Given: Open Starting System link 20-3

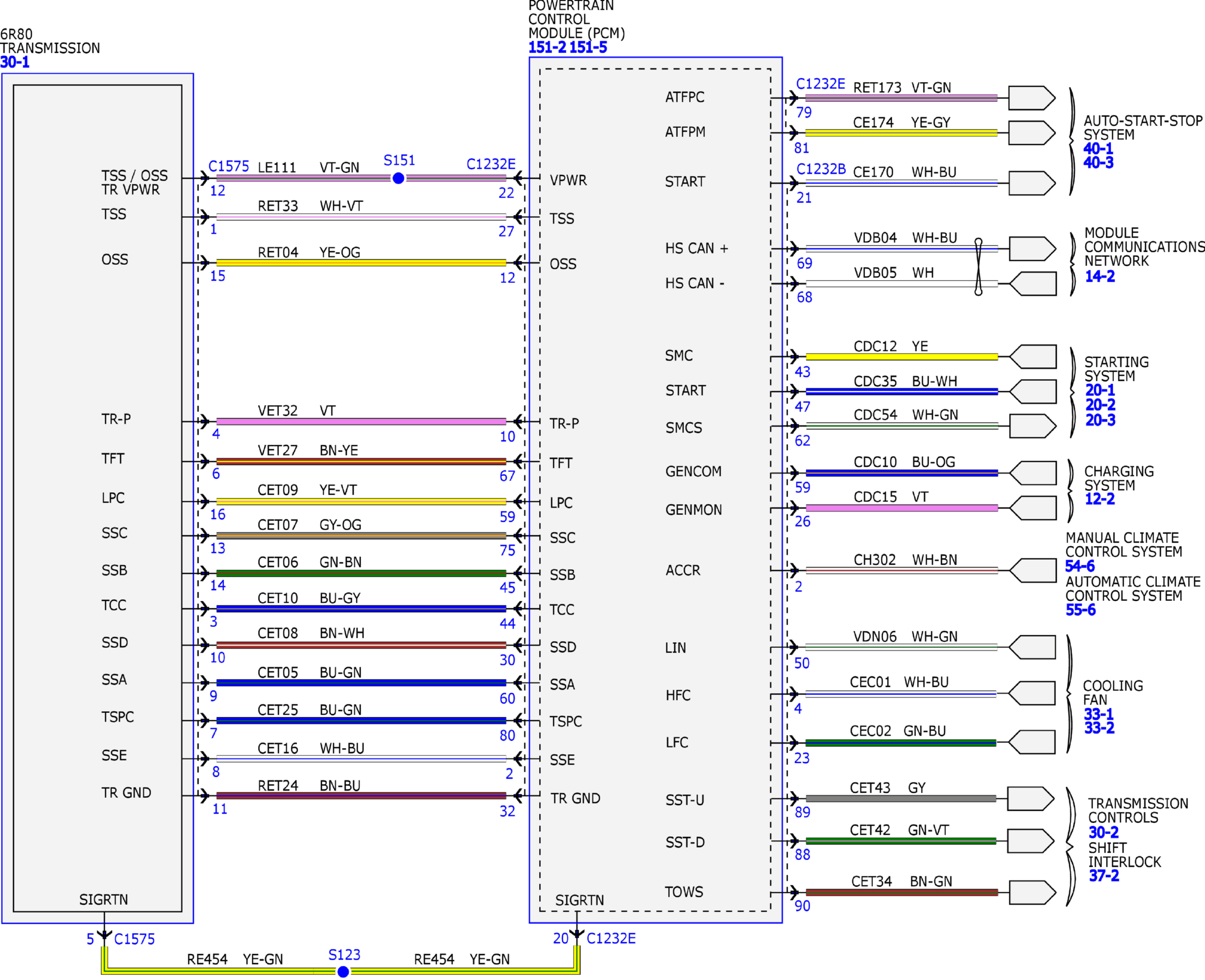Looking at the screenshot, I should click(1100, 420).
